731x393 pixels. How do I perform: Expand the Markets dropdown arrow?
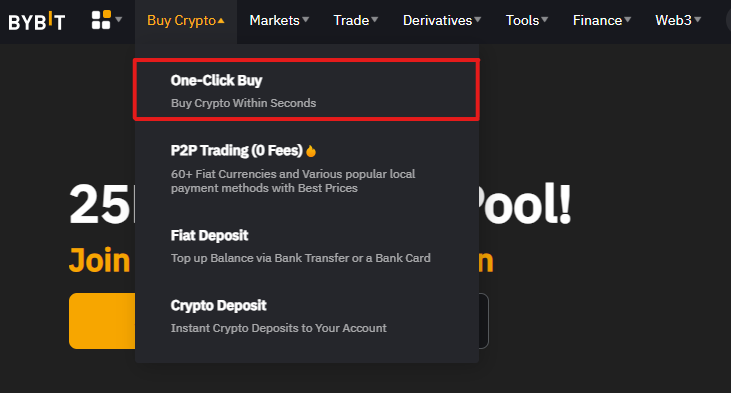(306, 20)
